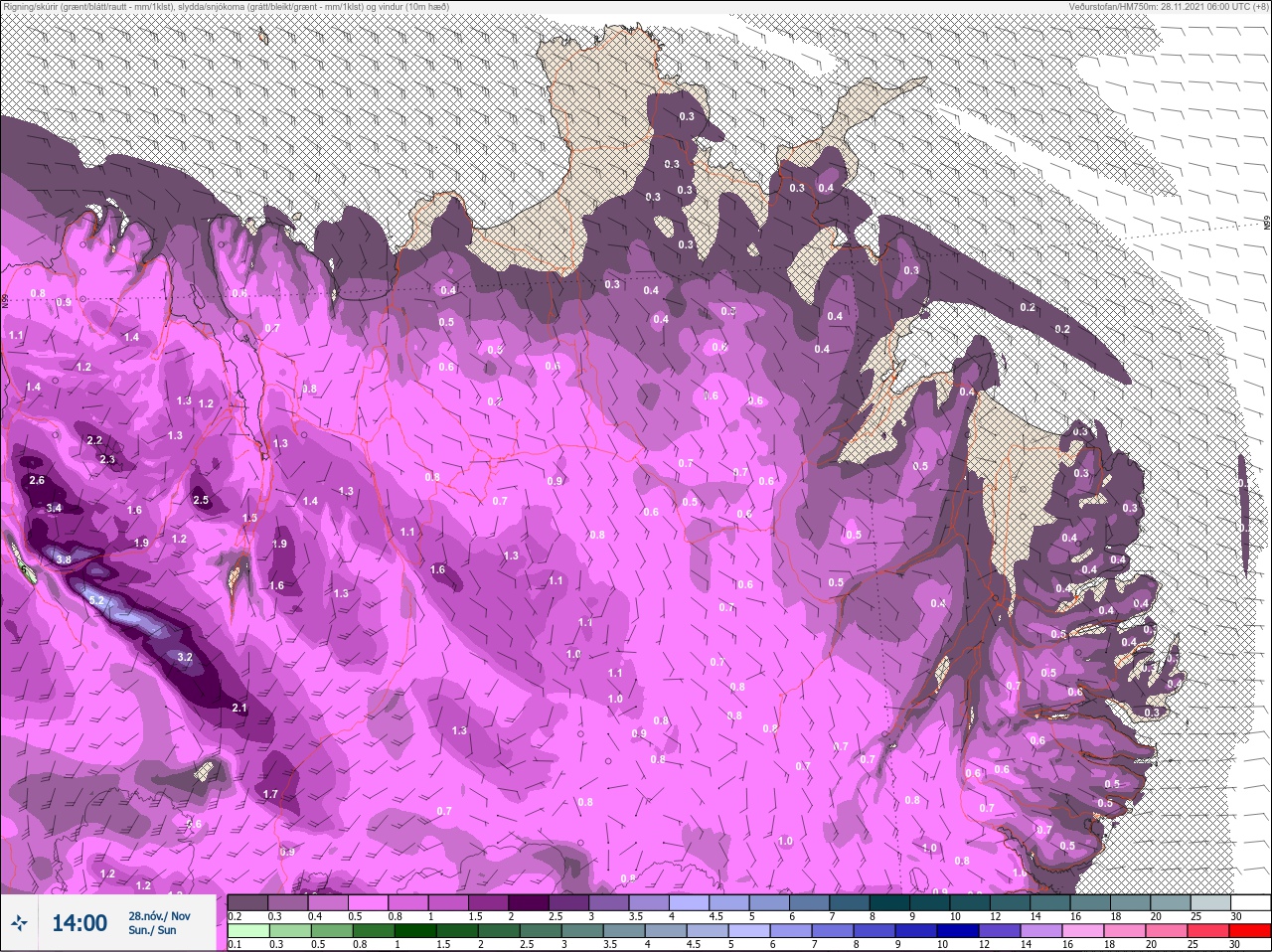Click the 3.8 precipitation value on the map
Image resolution: width=1272 pixels, height=952 pixels.
(64, 560)
